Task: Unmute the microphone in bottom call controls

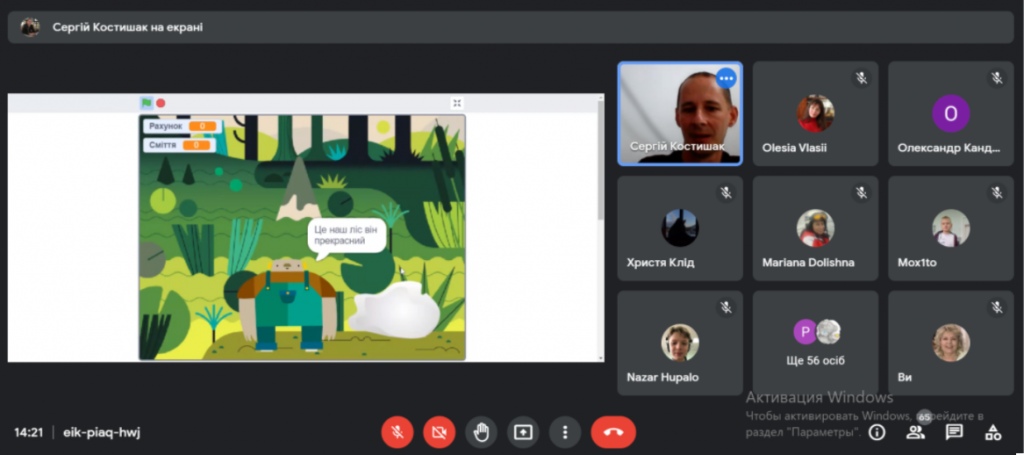Action: coord(397,432)
